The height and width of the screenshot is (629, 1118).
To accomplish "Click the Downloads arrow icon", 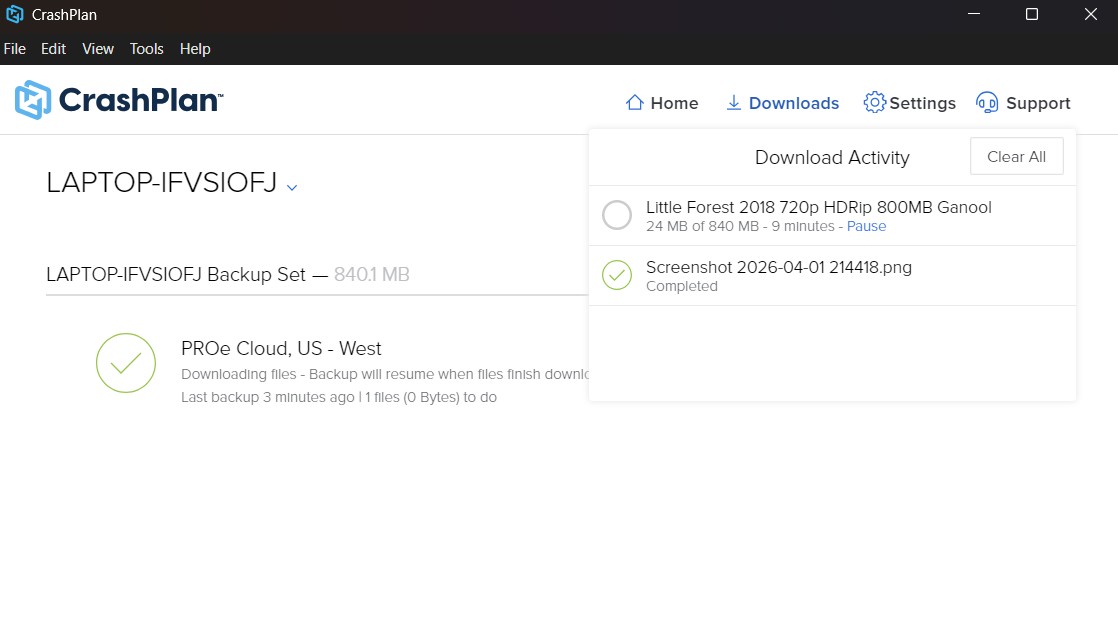I will coord(734,102).
